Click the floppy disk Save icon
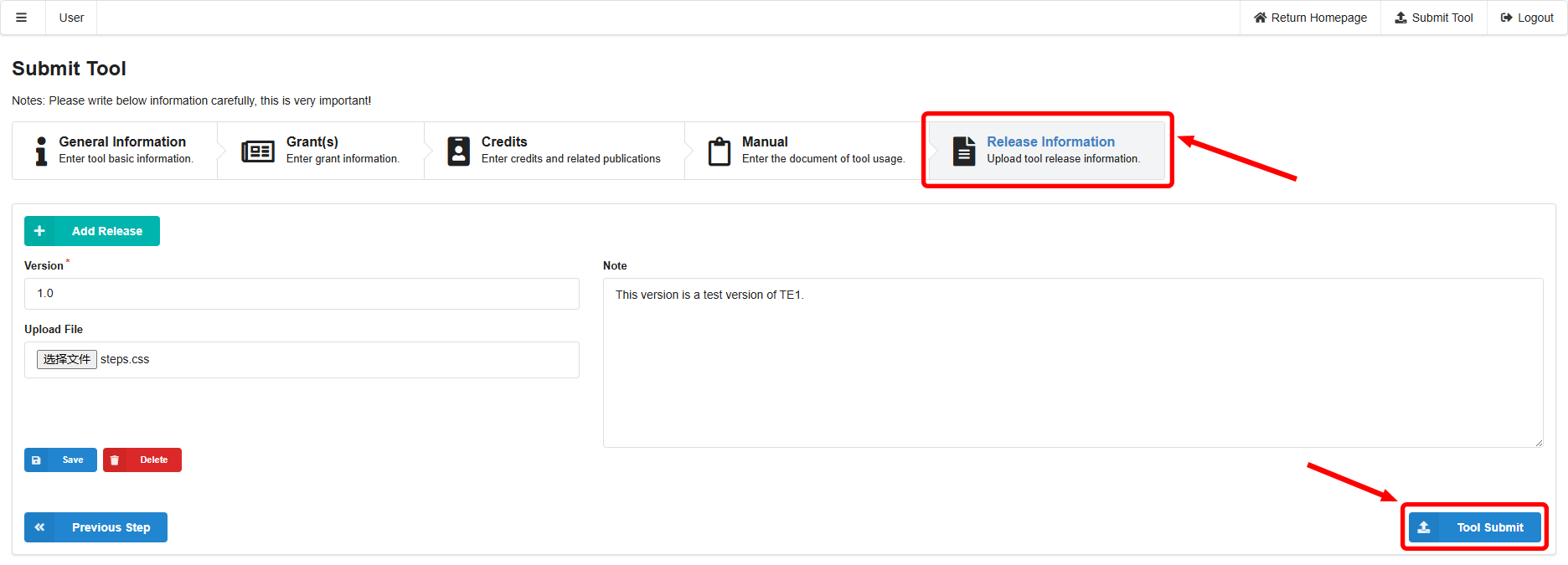The image size is (1568, 565). pyautogui.click(x=36, y=460)
